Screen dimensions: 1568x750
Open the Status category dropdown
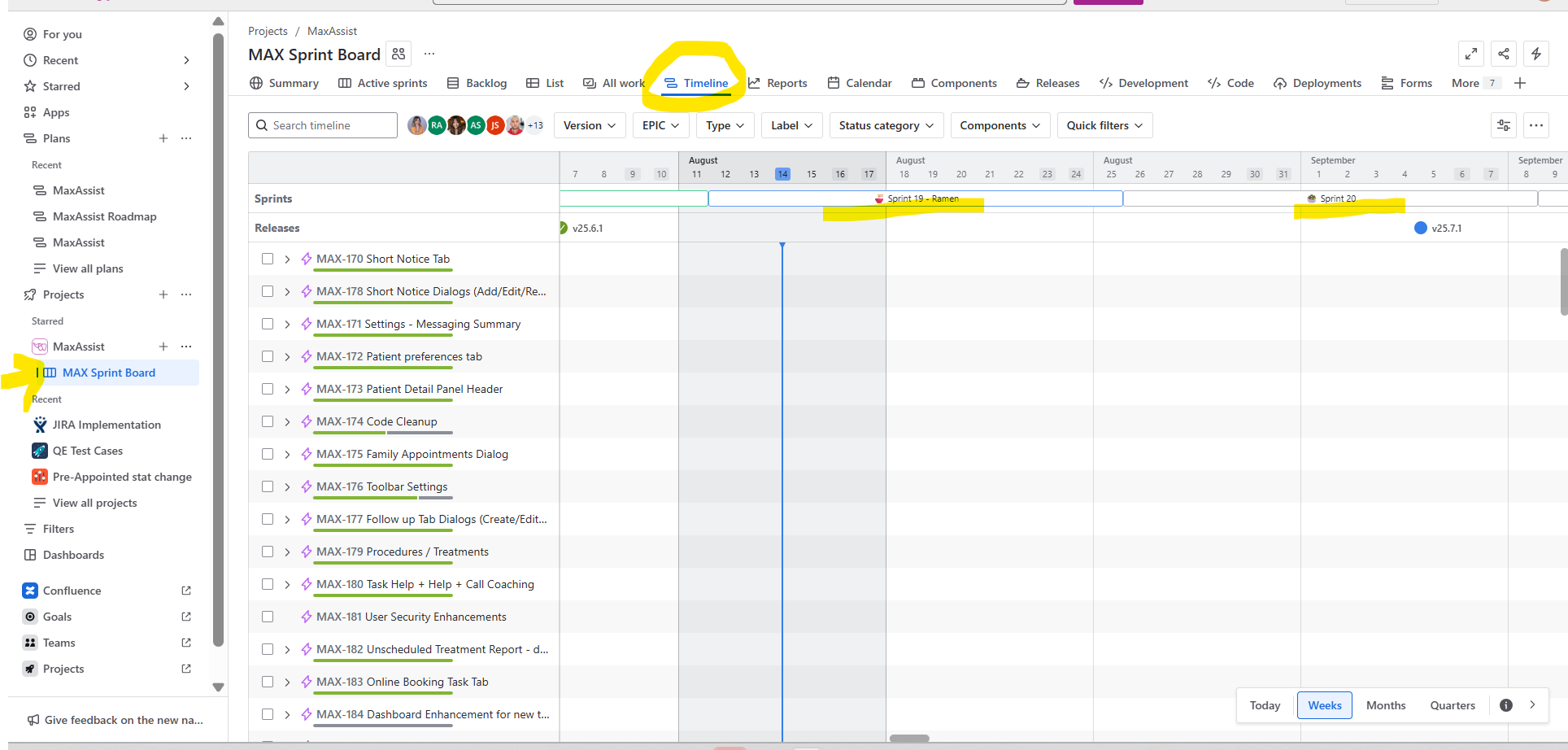886,125
